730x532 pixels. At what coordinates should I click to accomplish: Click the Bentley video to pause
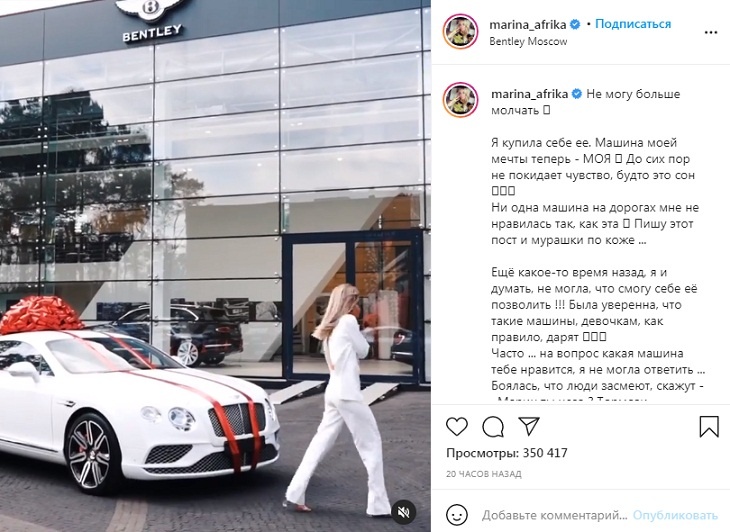point(215,266)
